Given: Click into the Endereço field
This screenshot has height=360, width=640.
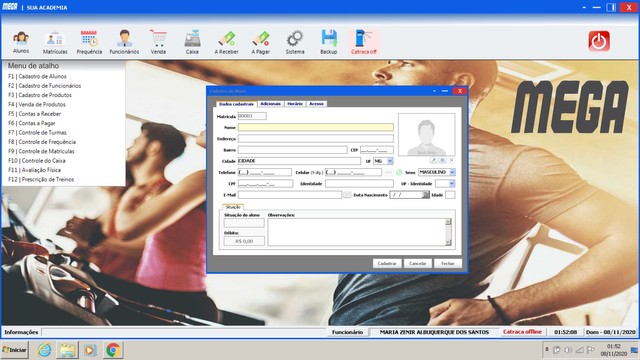Looking at the screenshot, I should [x=316, y=139].
